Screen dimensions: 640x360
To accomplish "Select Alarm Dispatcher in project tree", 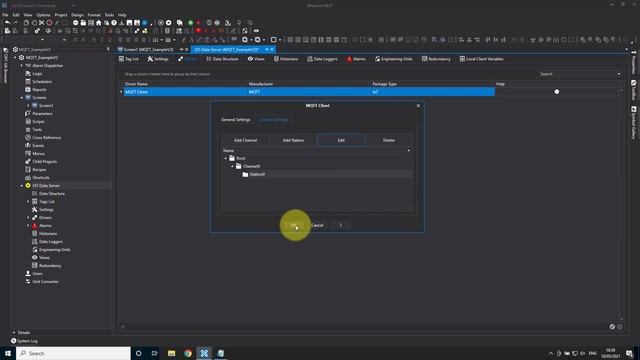I will pyautogui.click(x=47, y=66).
